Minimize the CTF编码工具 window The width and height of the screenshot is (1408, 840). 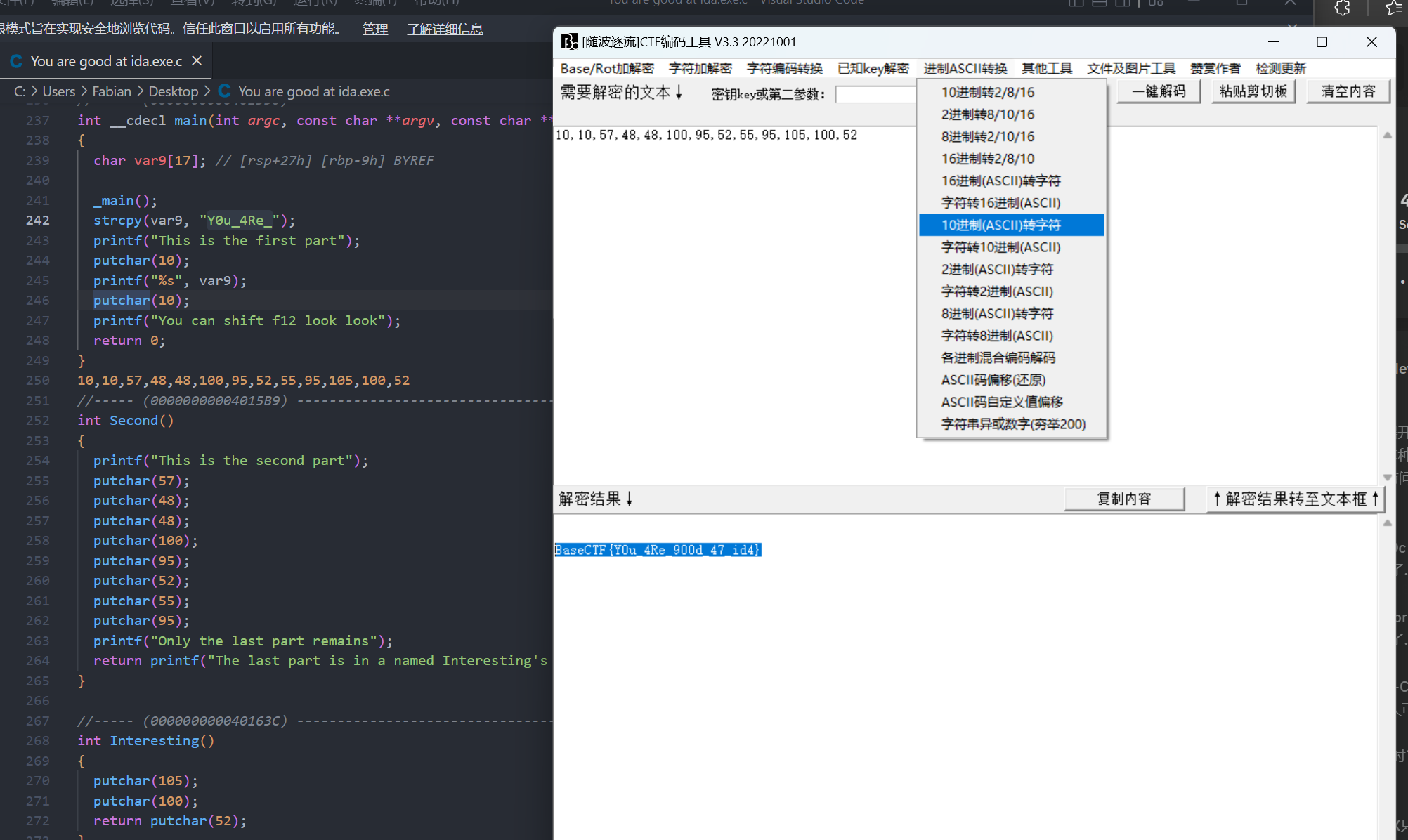coord(1273,41)
